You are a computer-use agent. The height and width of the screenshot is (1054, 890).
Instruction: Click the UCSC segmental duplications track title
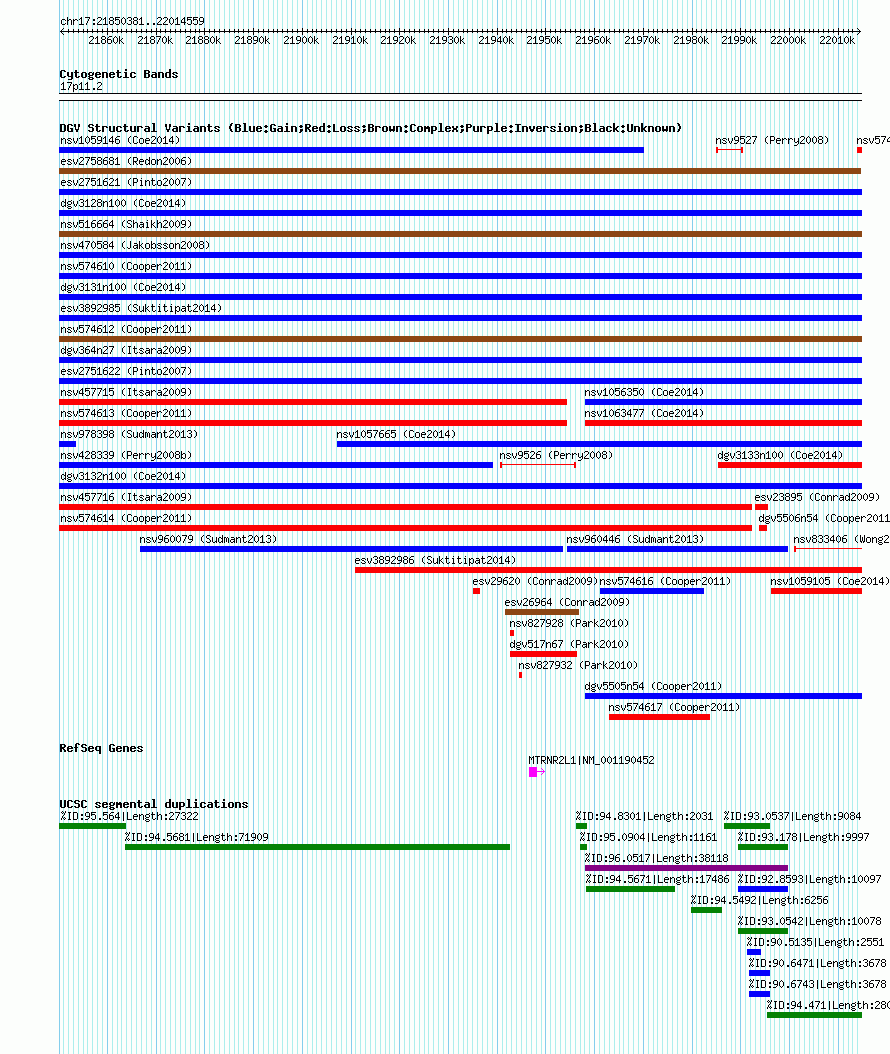click(x=153, y=804)
